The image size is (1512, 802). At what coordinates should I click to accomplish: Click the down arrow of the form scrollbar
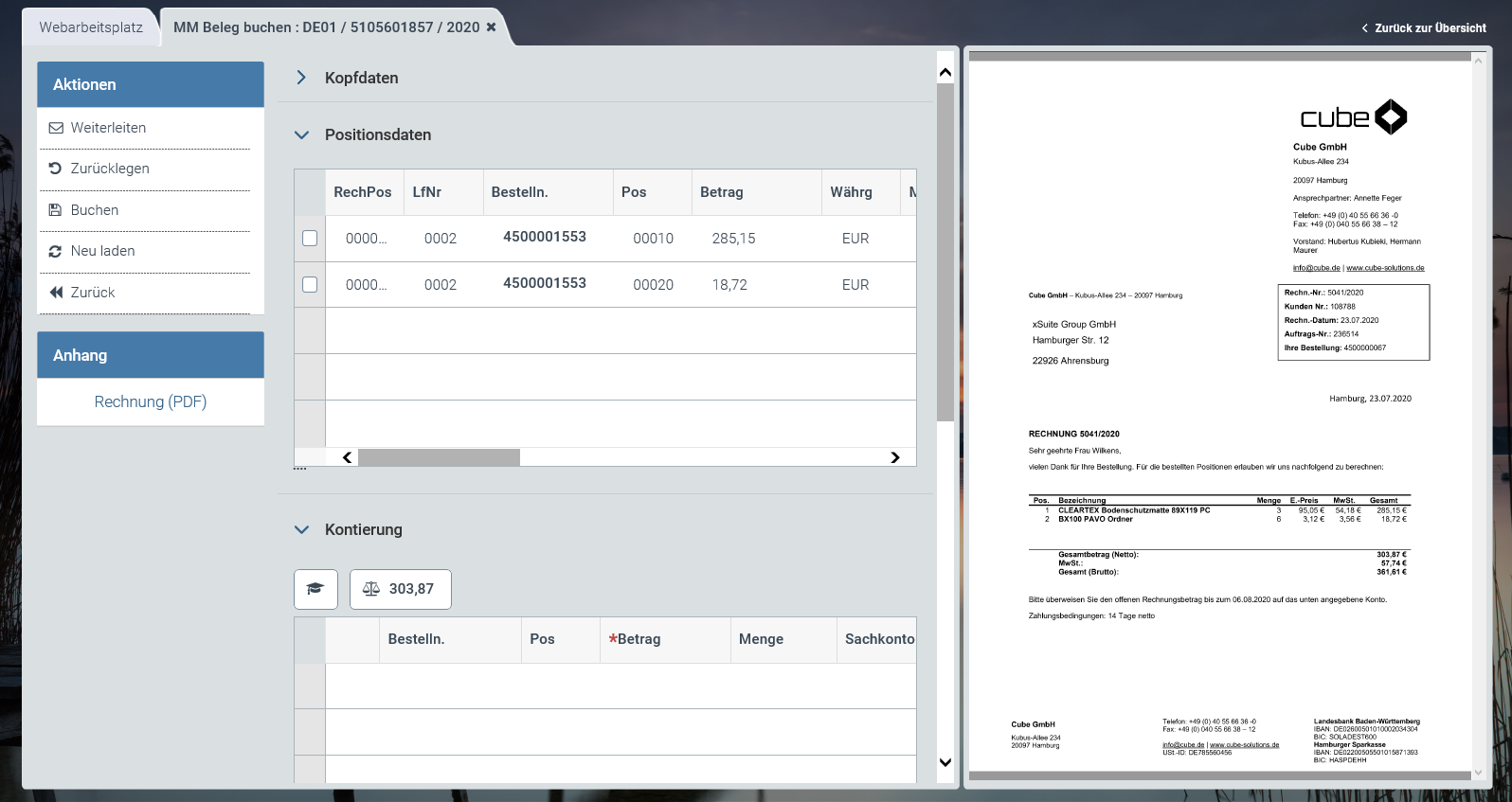tap(945, 762)
